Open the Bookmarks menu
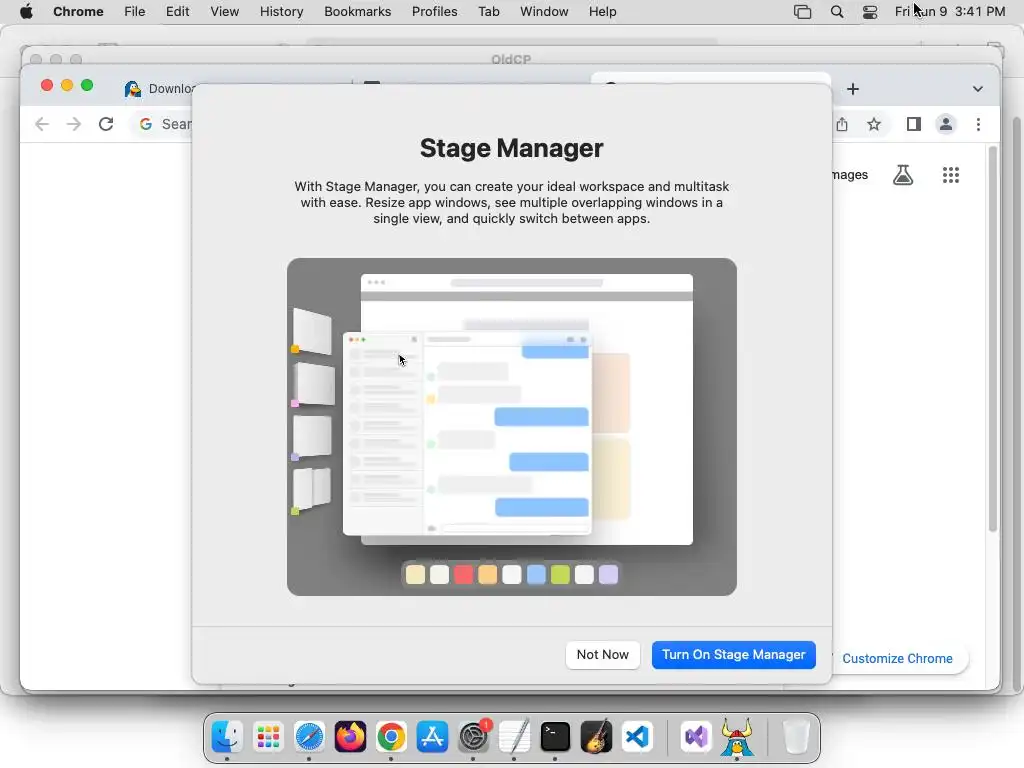The height and width of the screenshot is (768, 1024). 357,12
